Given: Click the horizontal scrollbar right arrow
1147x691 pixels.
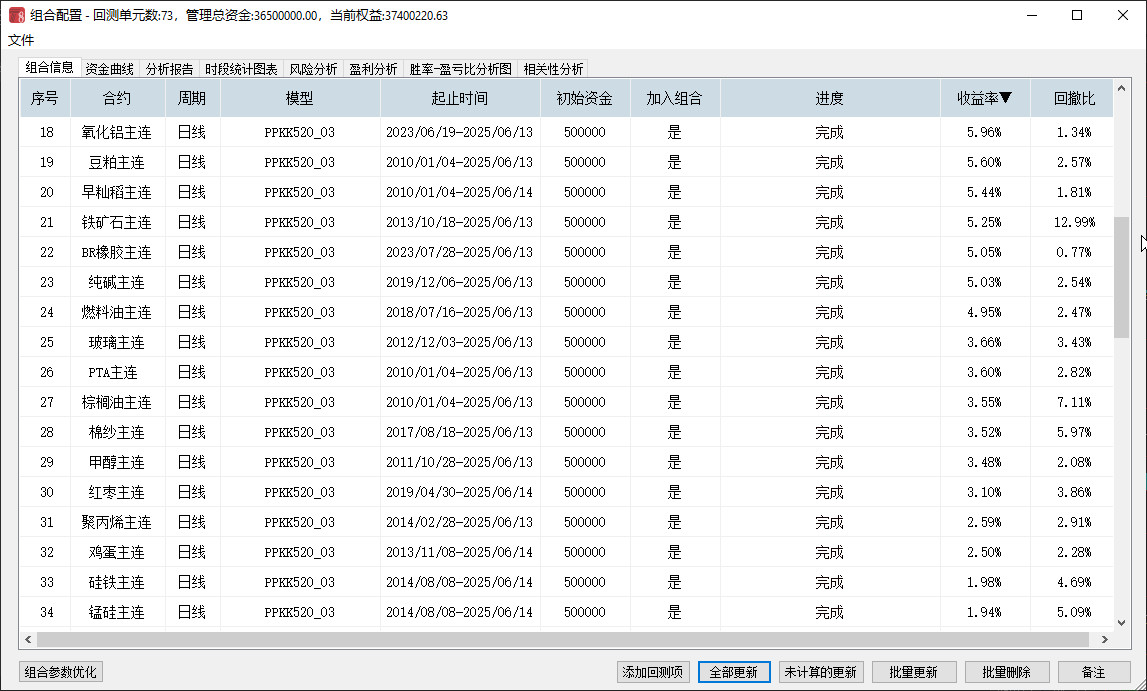Looking at the screenshot, I should 1104,639.
